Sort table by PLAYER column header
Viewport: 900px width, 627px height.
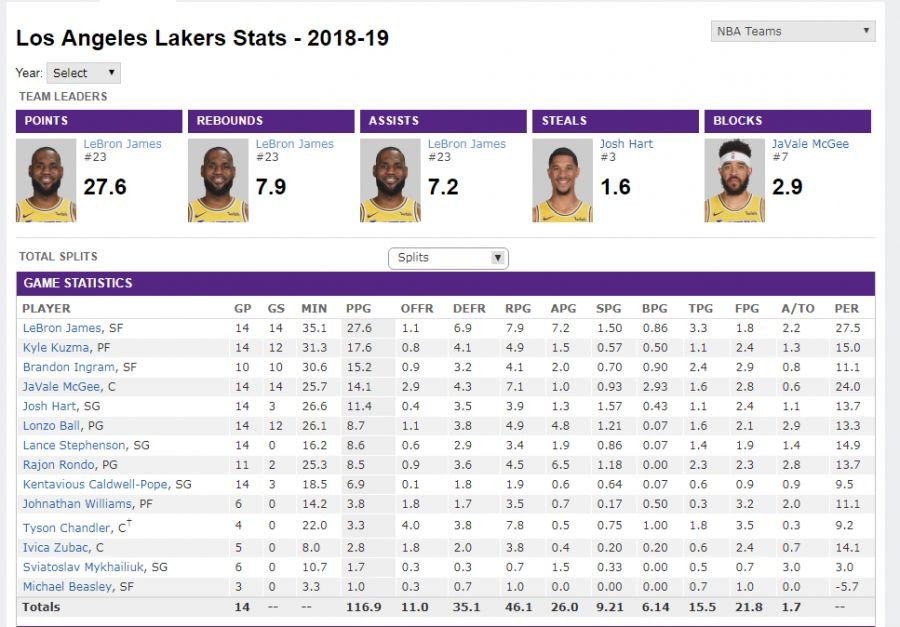tap(46, 308)
